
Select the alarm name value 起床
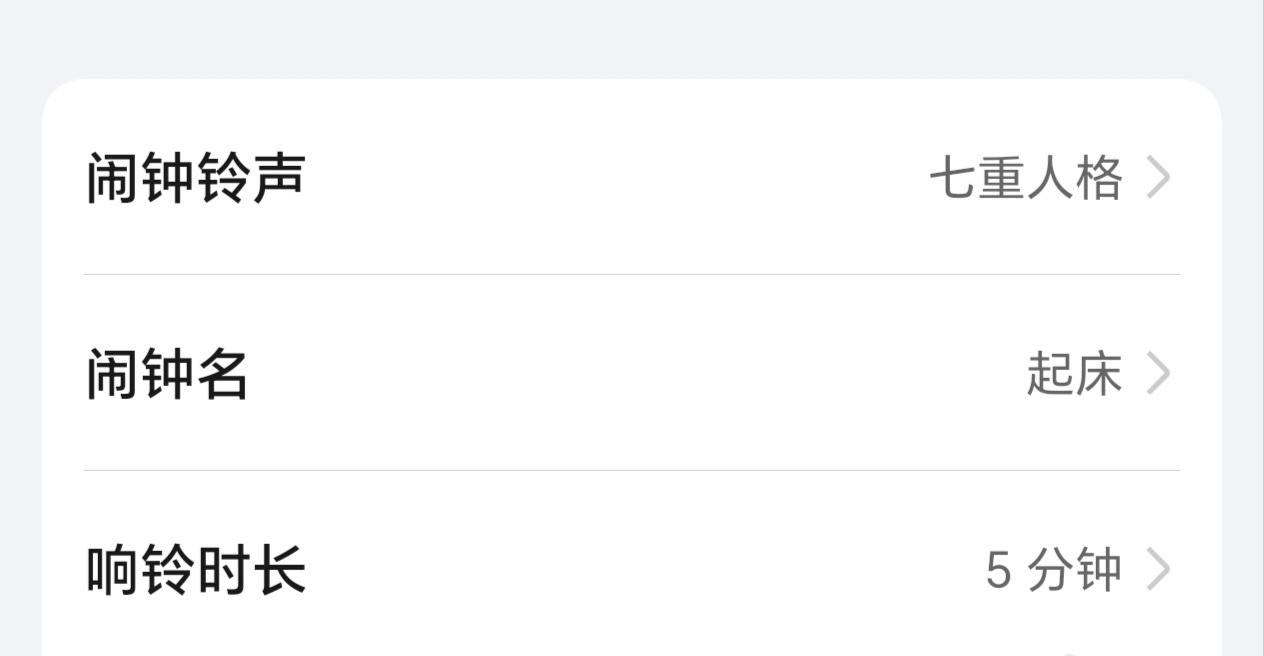pyautogui.click(x=1074, y=374)
